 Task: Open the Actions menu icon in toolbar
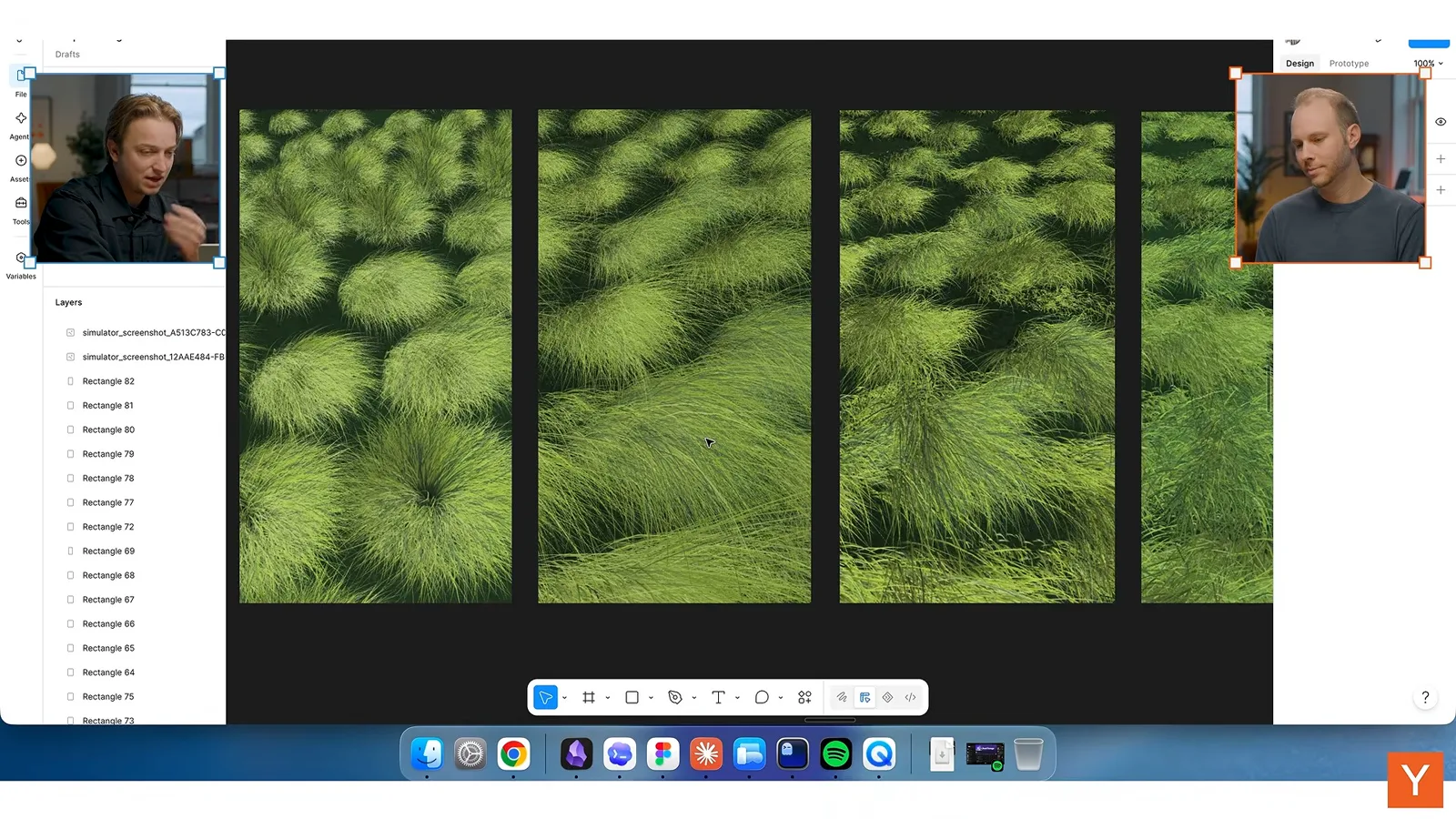click(804, 698)
